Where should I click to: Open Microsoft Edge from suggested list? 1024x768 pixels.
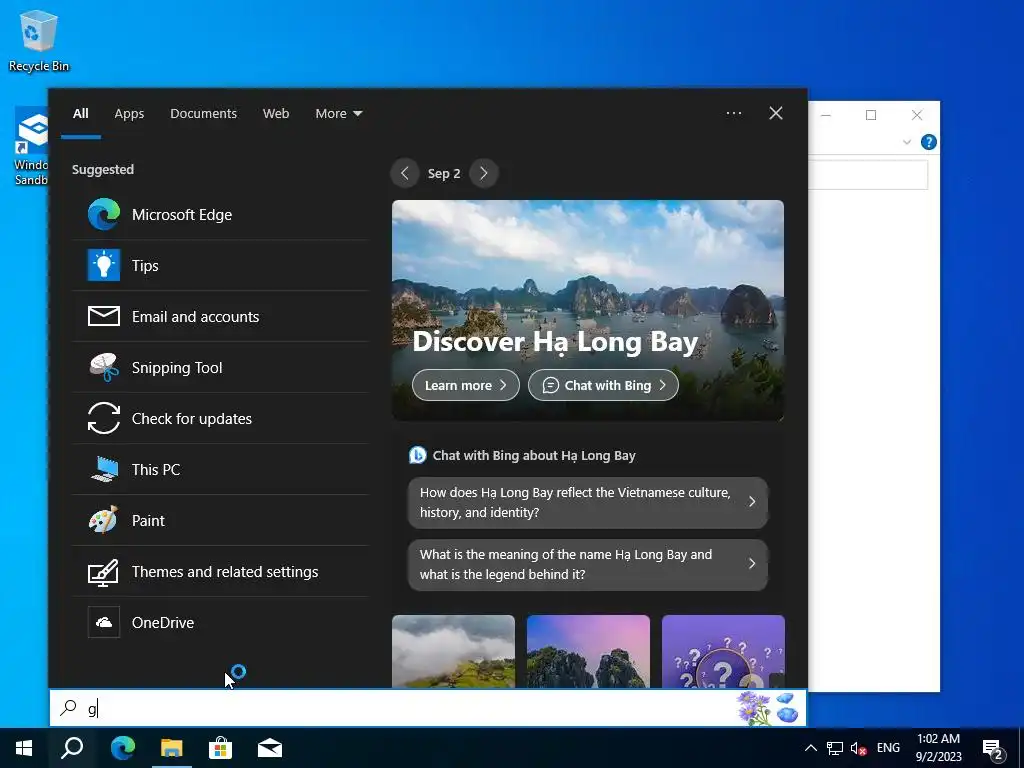(x=221, y=214)
